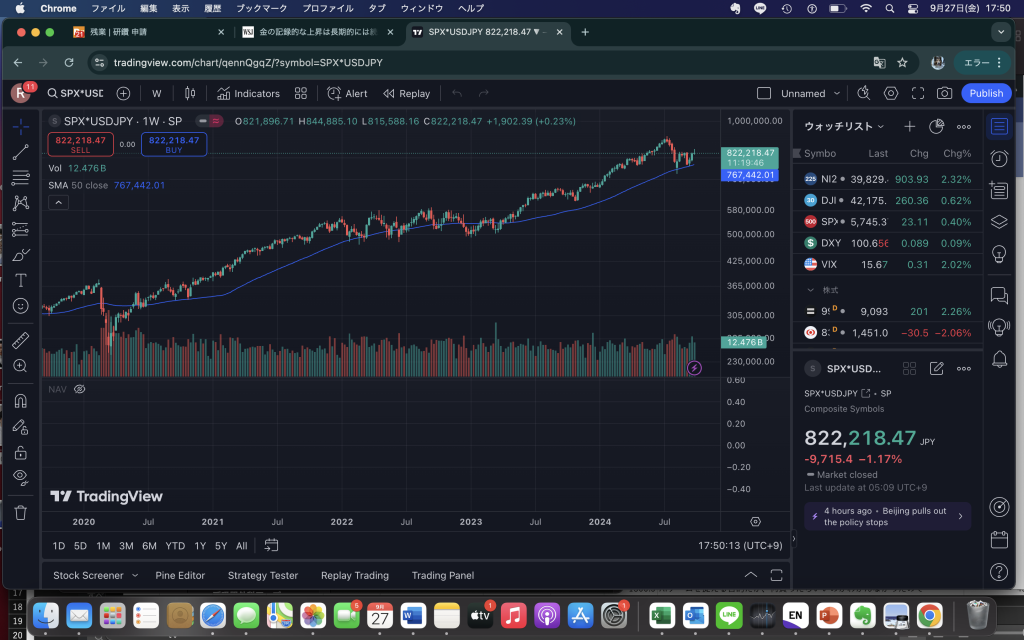Activate the zoom-in magnifier tool
Image resolution: width=1024 pixels, height=640 pixels.
pyautogui.click(x=20, y=366)
